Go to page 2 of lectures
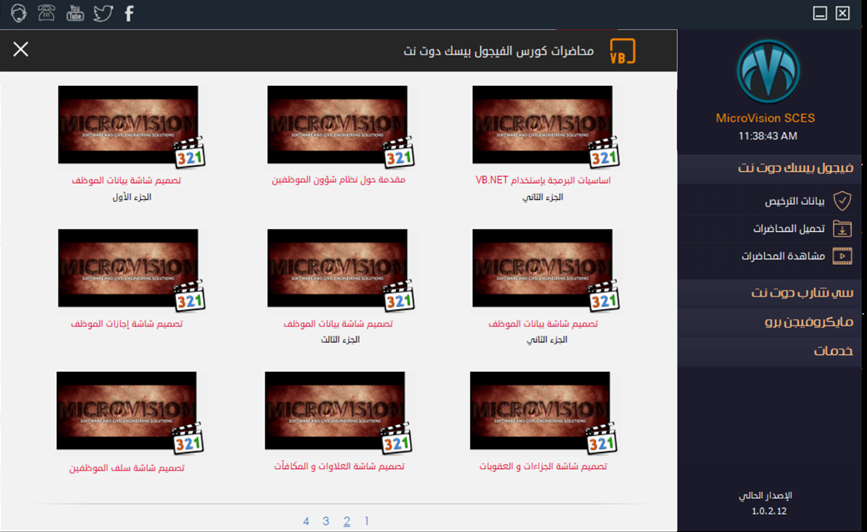The image size is (867, 532). 347,521
